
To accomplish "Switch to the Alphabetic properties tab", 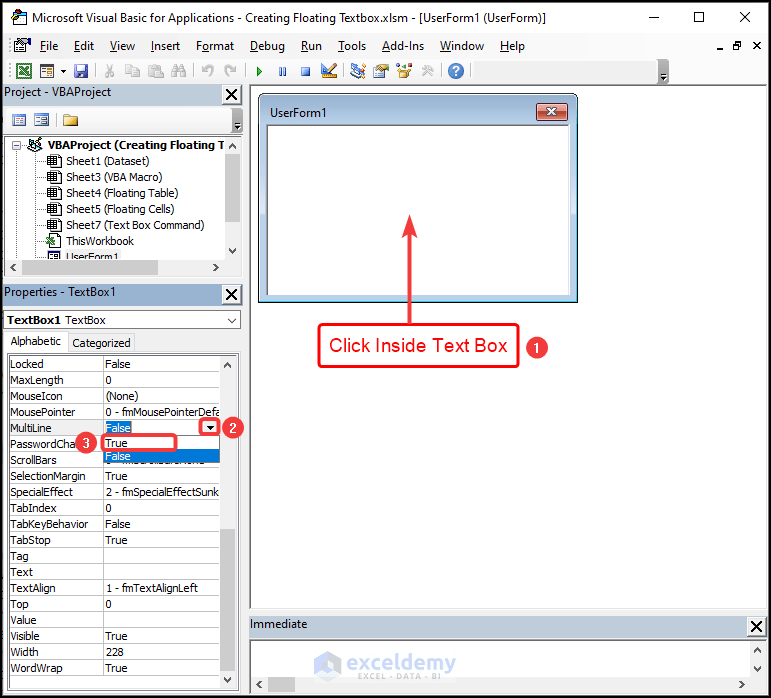I will click(35, 341).
